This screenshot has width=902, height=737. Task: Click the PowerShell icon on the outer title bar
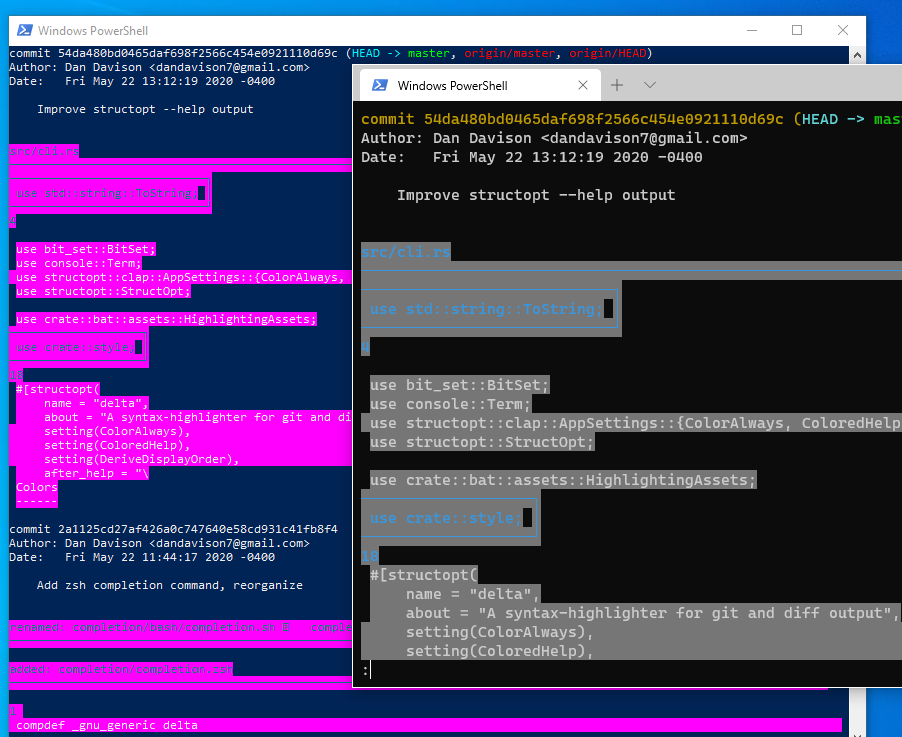coord(24,31)
